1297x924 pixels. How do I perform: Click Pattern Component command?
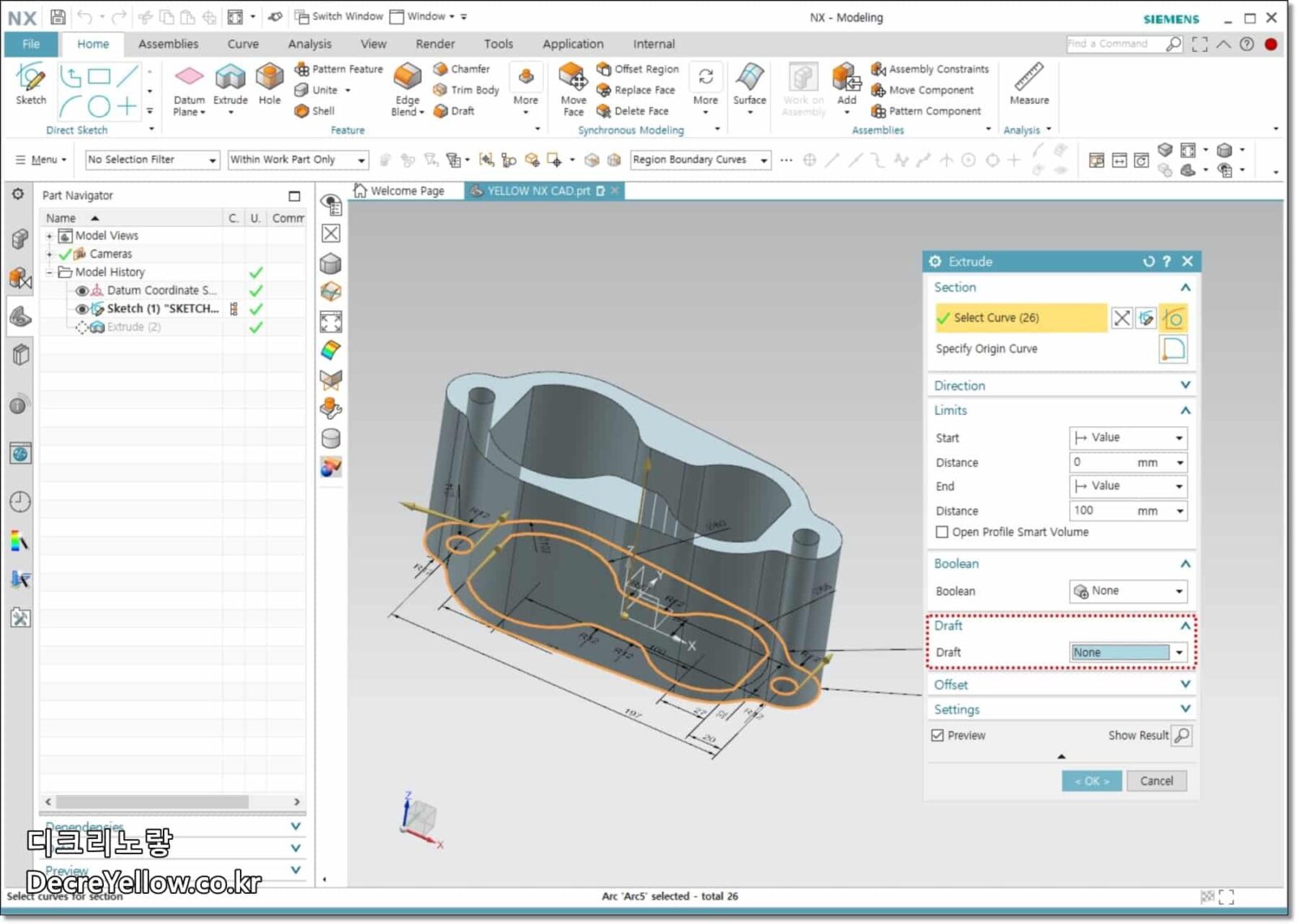926,111
